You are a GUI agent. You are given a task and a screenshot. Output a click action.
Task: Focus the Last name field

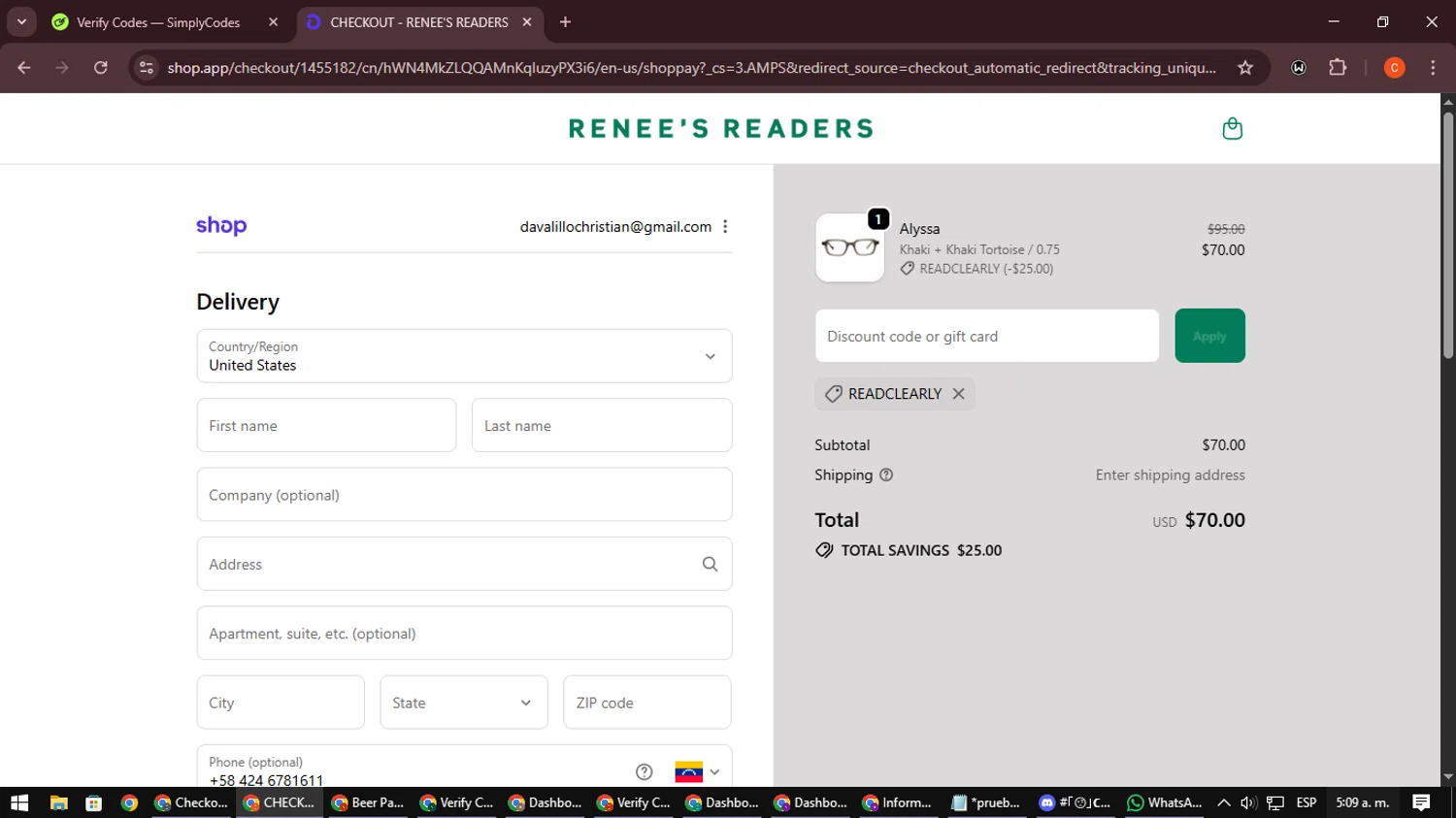602,425
